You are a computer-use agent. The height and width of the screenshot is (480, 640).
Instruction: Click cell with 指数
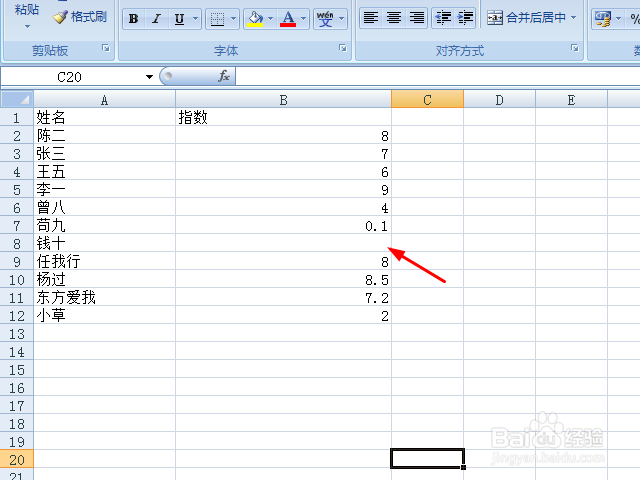click(x=283, y=117)
